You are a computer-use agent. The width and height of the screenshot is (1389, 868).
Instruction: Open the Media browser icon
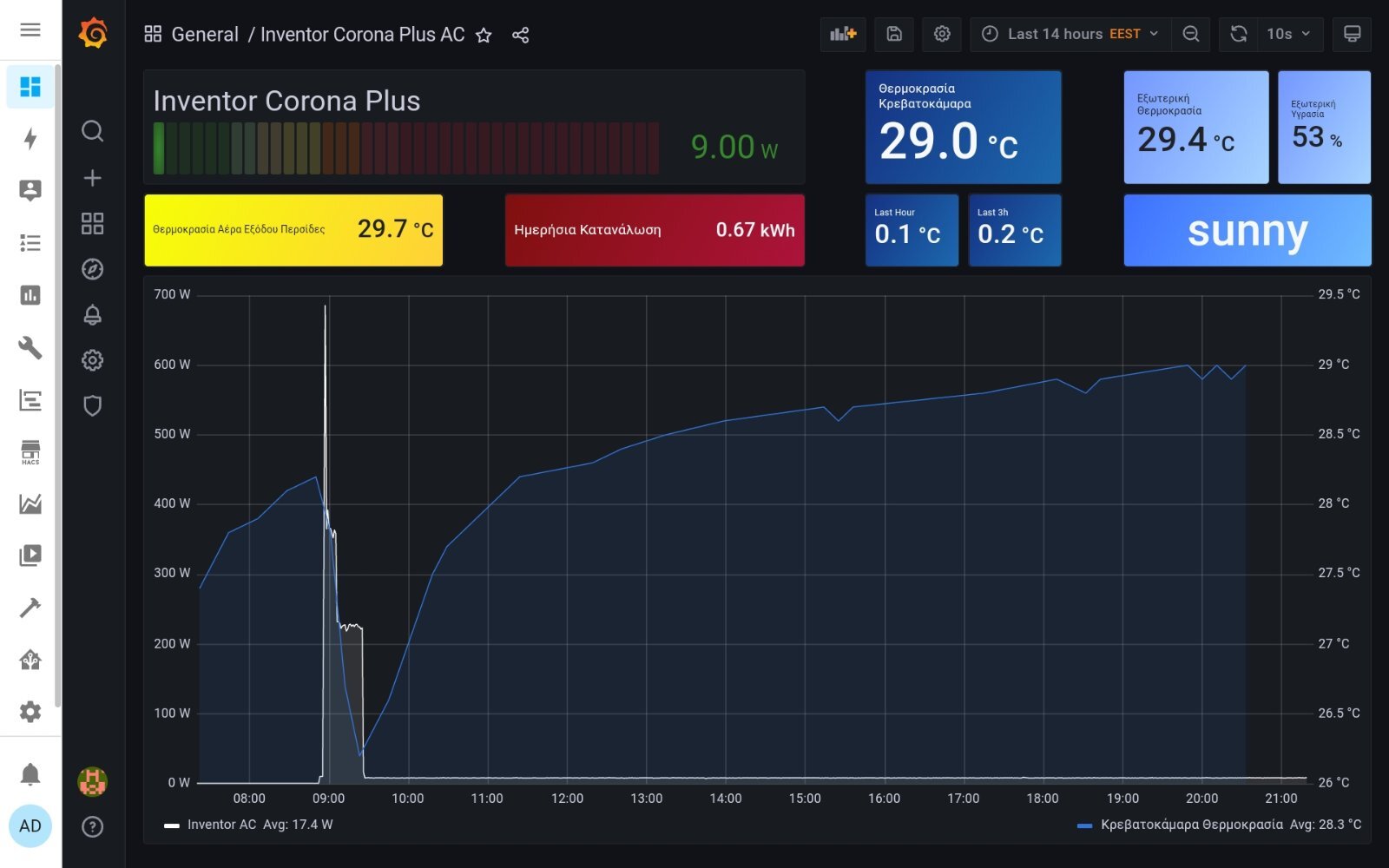pyautogui.click(x=30, y=556)
